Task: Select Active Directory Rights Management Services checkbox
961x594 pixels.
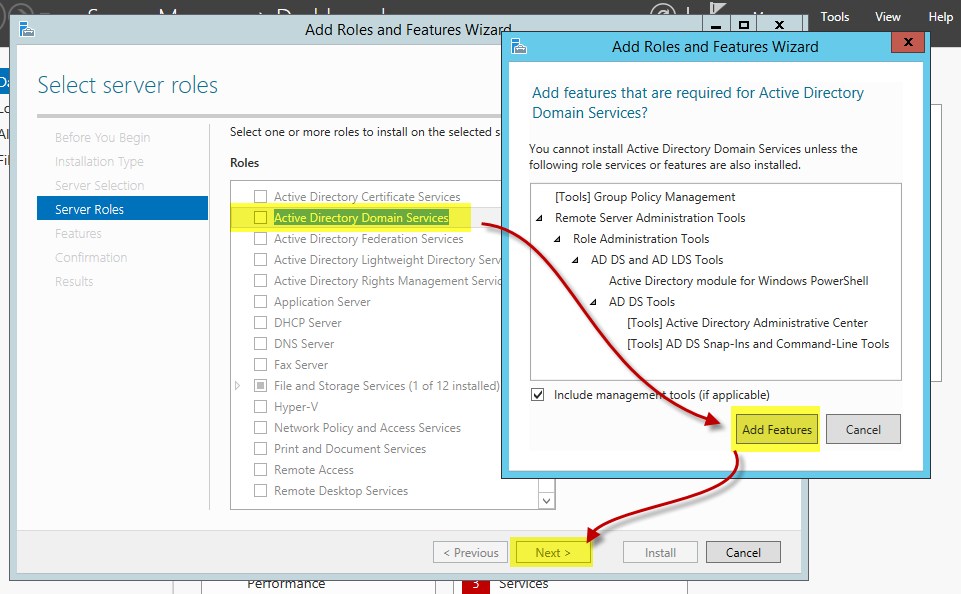Action: 260,280
